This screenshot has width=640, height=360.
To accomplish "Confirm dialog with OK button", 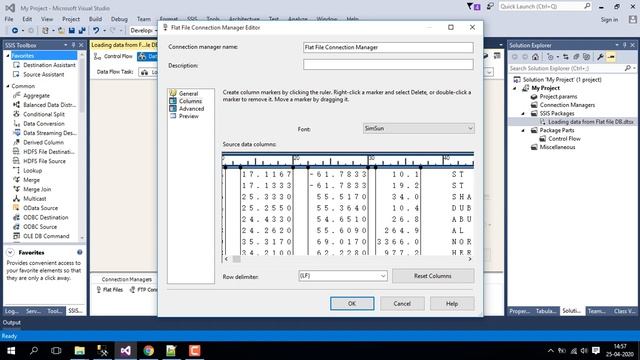I will click(352, 304).
